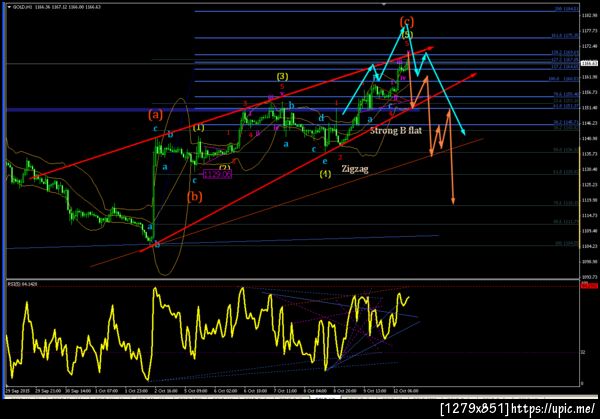Select the orange (c) wave label
The width and height of the screenshot is (600, 419).
click(x=407, y=21)
